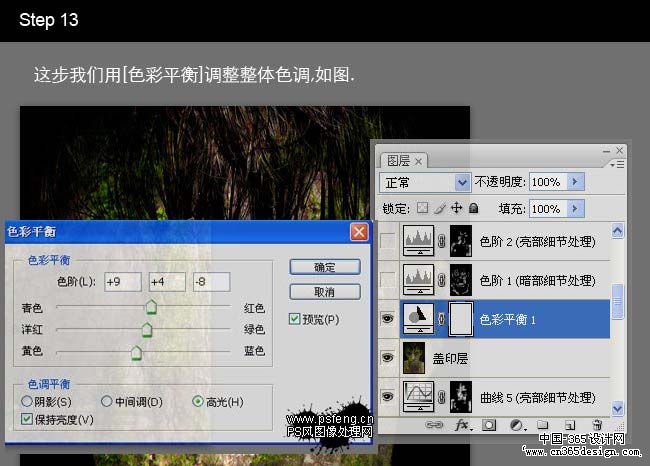
Task: Switch to the 图层 tab
Action: (398, 160)
